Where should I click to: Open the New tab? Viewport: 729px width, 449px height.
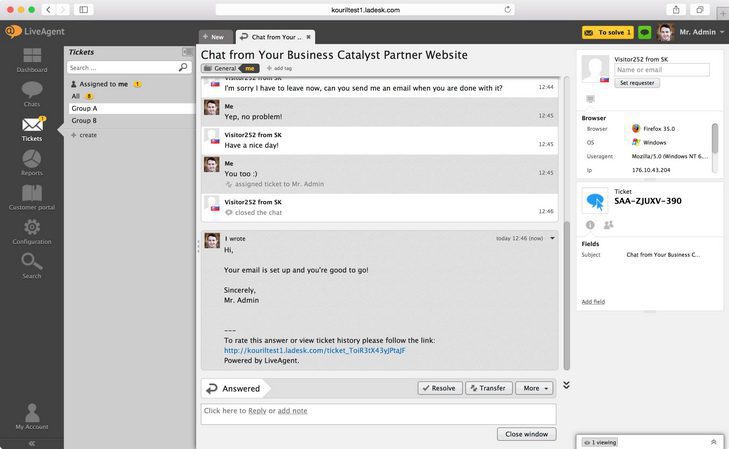point(213,36)
